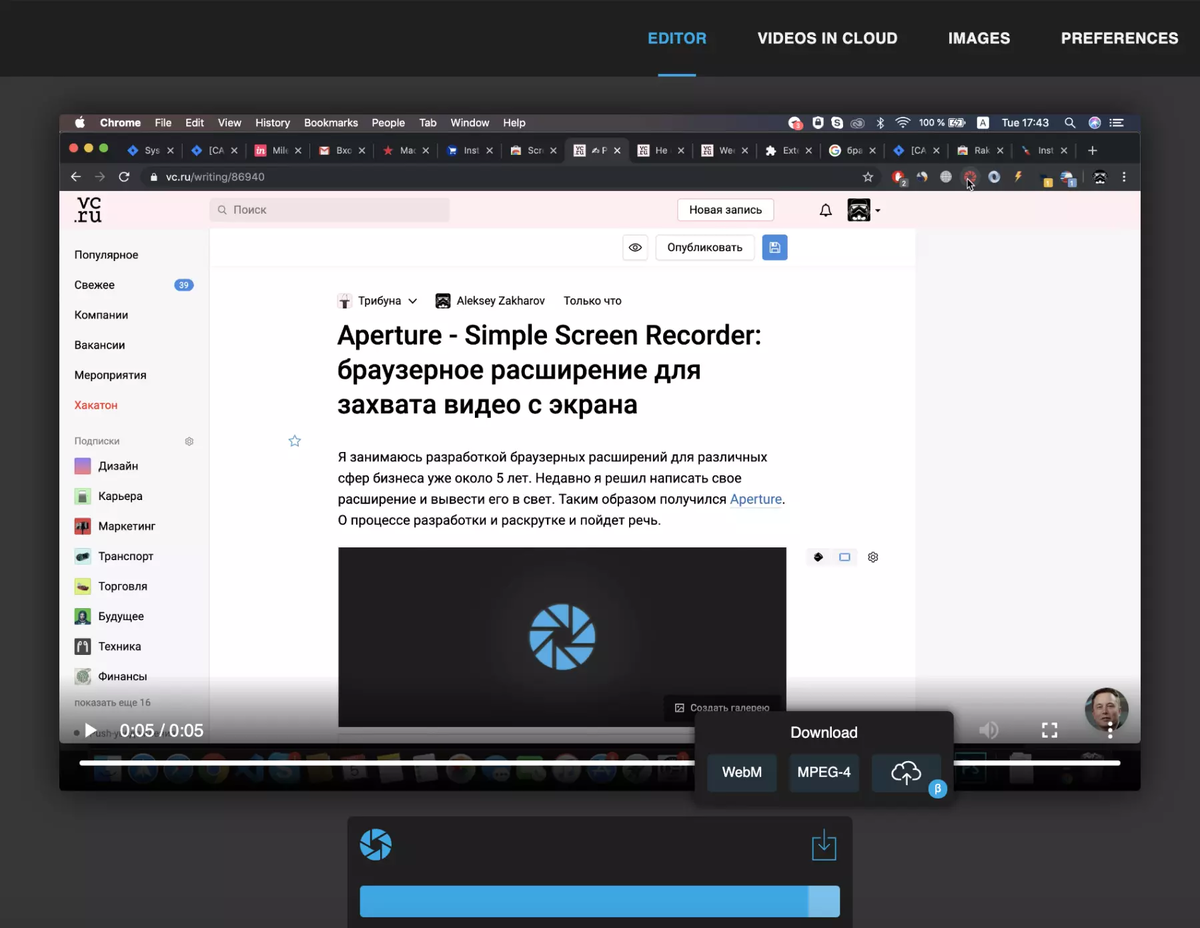This screenshot has height=928, width=1200.
Task: Open the Маркетинг subscription in the sidebar
Action: tap(115, 526)
